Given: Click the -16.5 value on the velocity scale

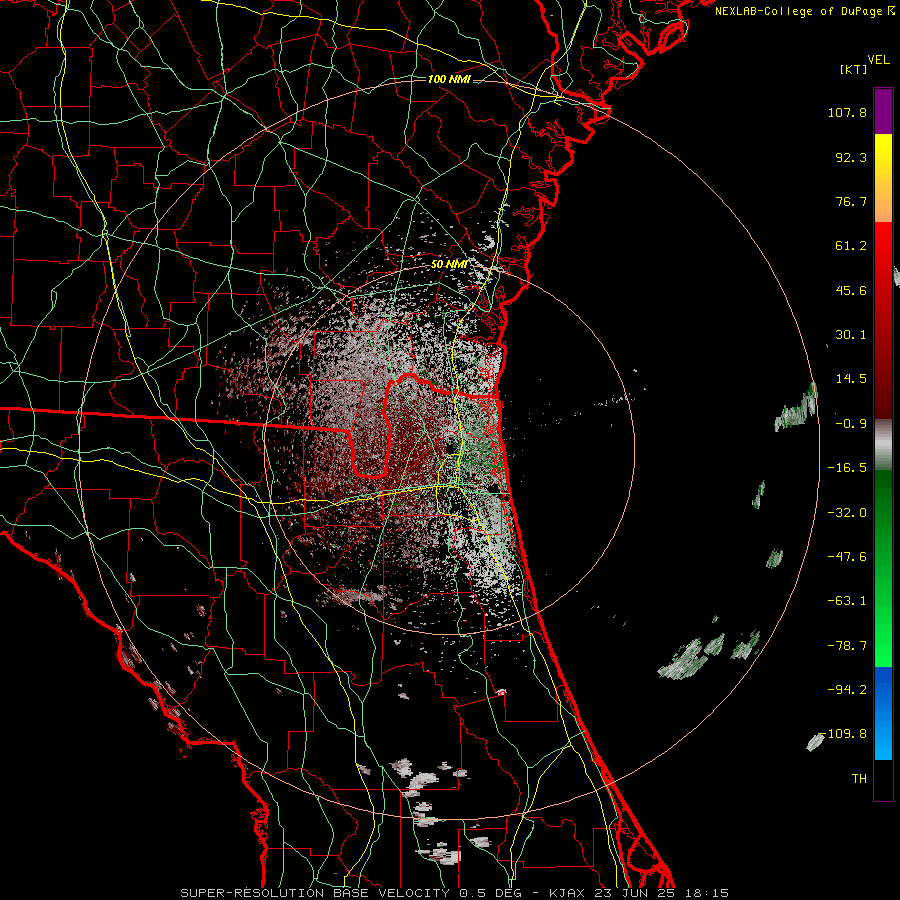Looking at the screenshot, I should 847,468.
